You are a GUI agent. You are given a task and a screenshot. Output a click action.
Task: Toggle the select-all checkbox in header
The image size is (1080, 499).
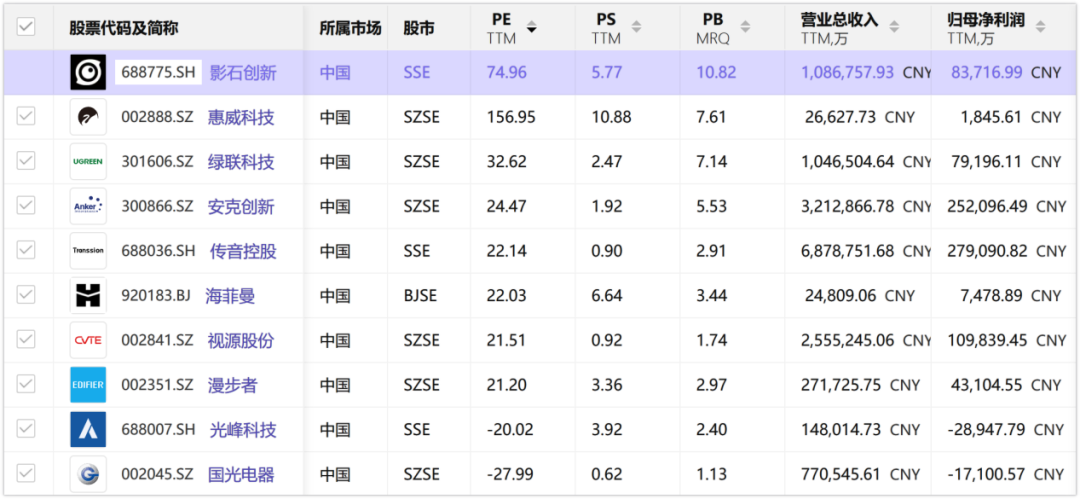26,27
